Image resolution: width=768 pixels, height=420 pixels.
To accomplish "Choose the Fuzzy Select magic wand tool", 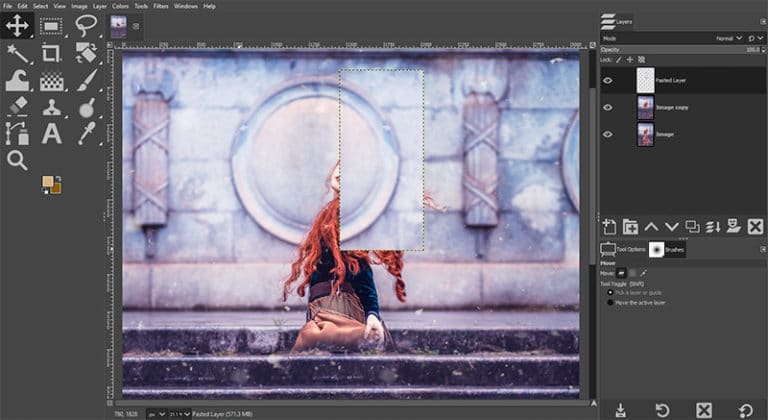I will (x=17, y=53).
